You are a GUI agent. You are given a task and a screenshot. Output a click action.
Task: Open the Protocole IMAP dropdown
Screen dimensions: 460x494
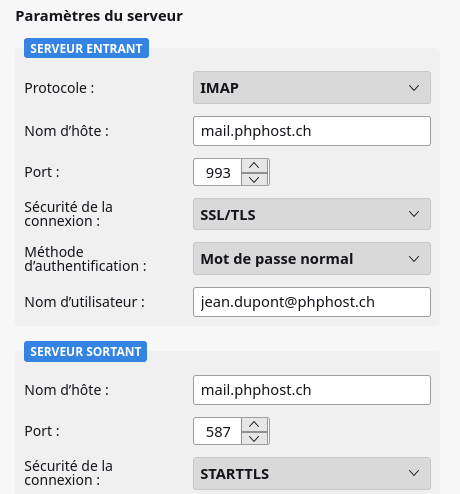pyautogui.click(x=312, y=88)
